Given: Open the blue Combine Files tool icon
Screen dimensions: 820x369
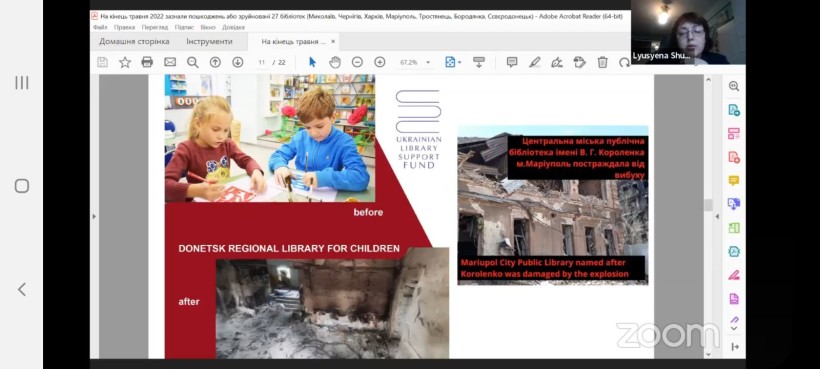Looking at the screenshot, I should pyautogui.click(x=734, y=204).
